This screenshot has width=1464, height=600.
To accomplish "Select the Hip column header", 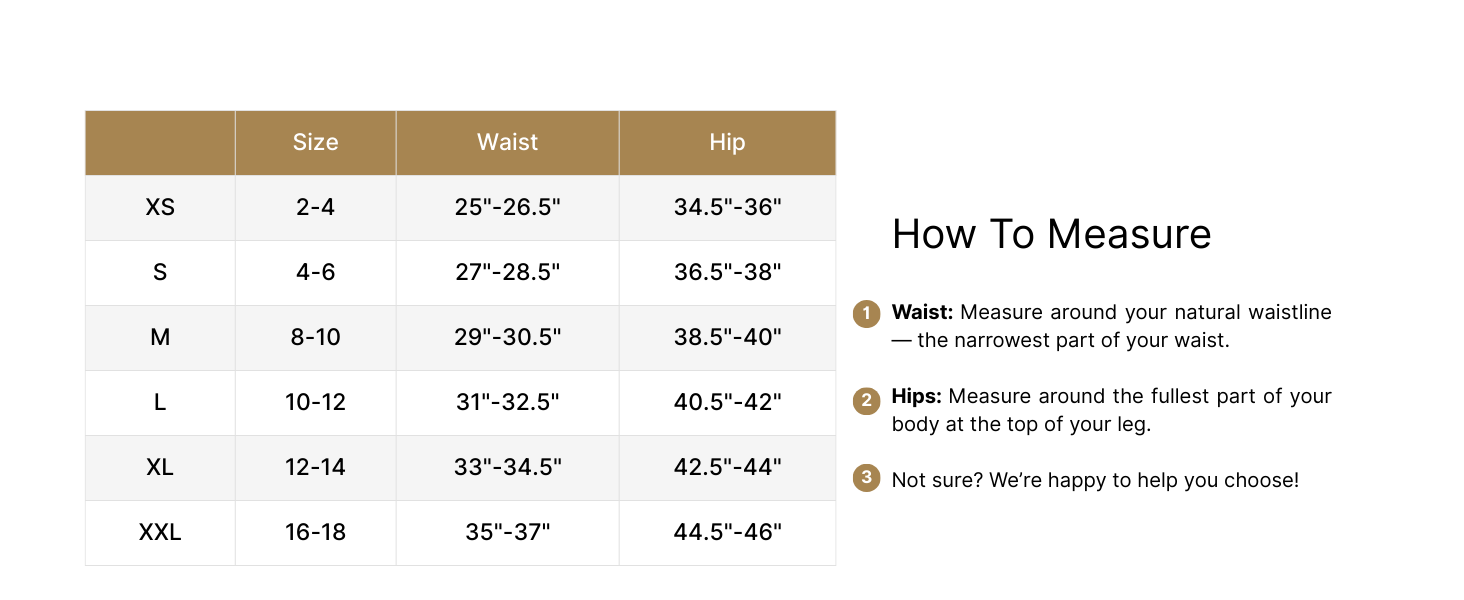I will (727, 143).
